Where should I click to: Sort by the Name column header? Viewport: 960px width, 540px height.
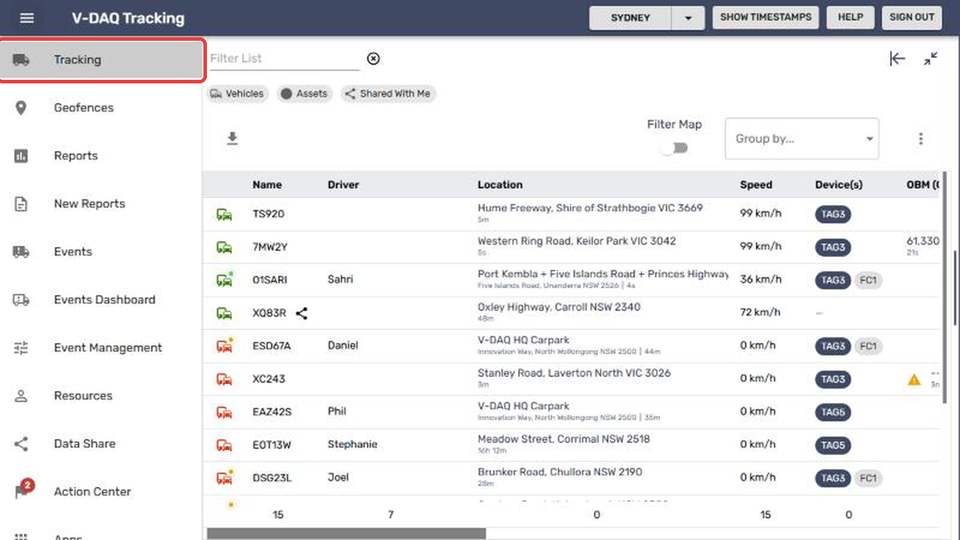tap(267, 185)
